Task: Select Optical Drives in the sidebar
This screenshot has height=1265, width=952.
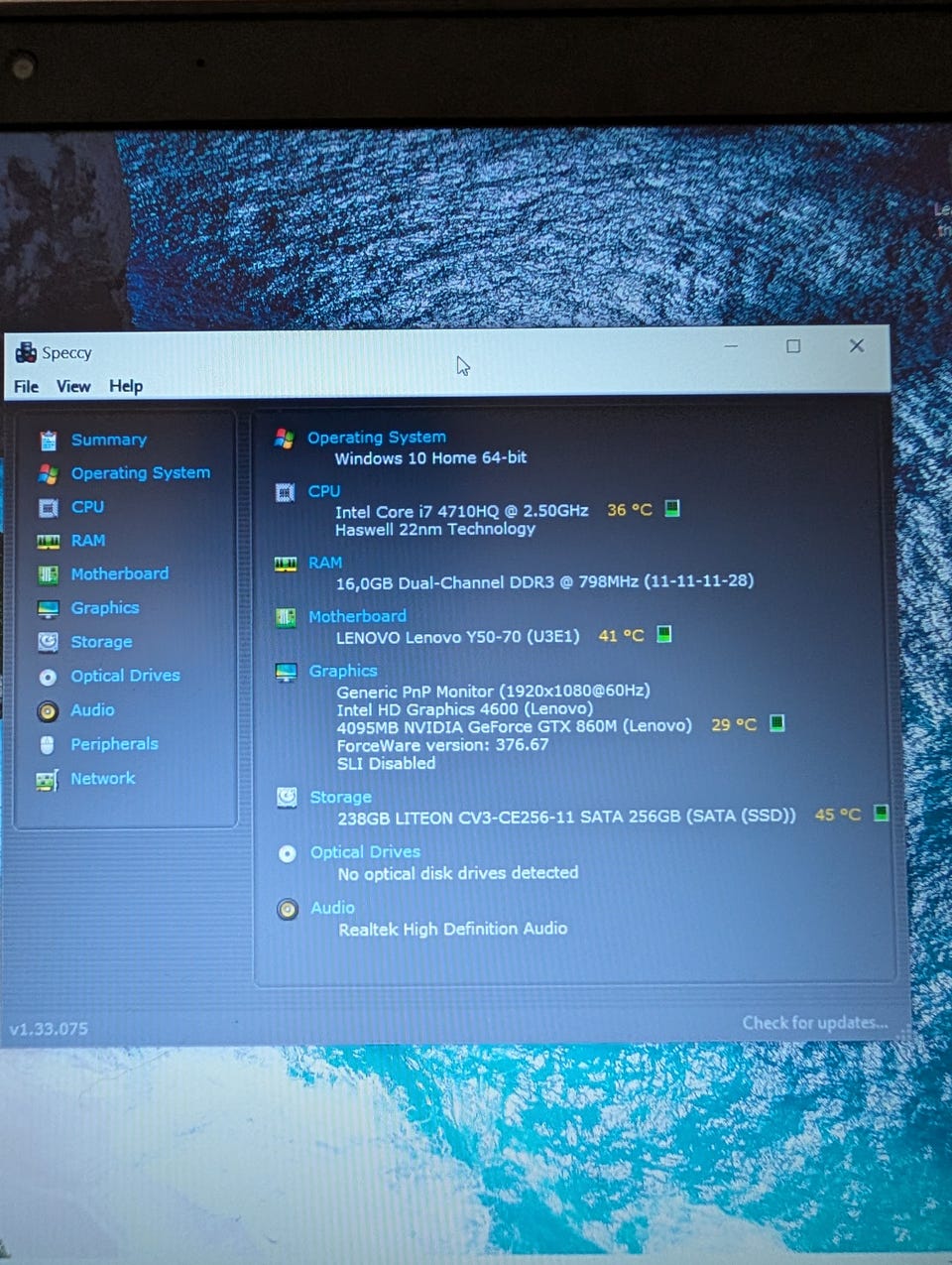Action: pyautogui.click(x=125, y=676)
